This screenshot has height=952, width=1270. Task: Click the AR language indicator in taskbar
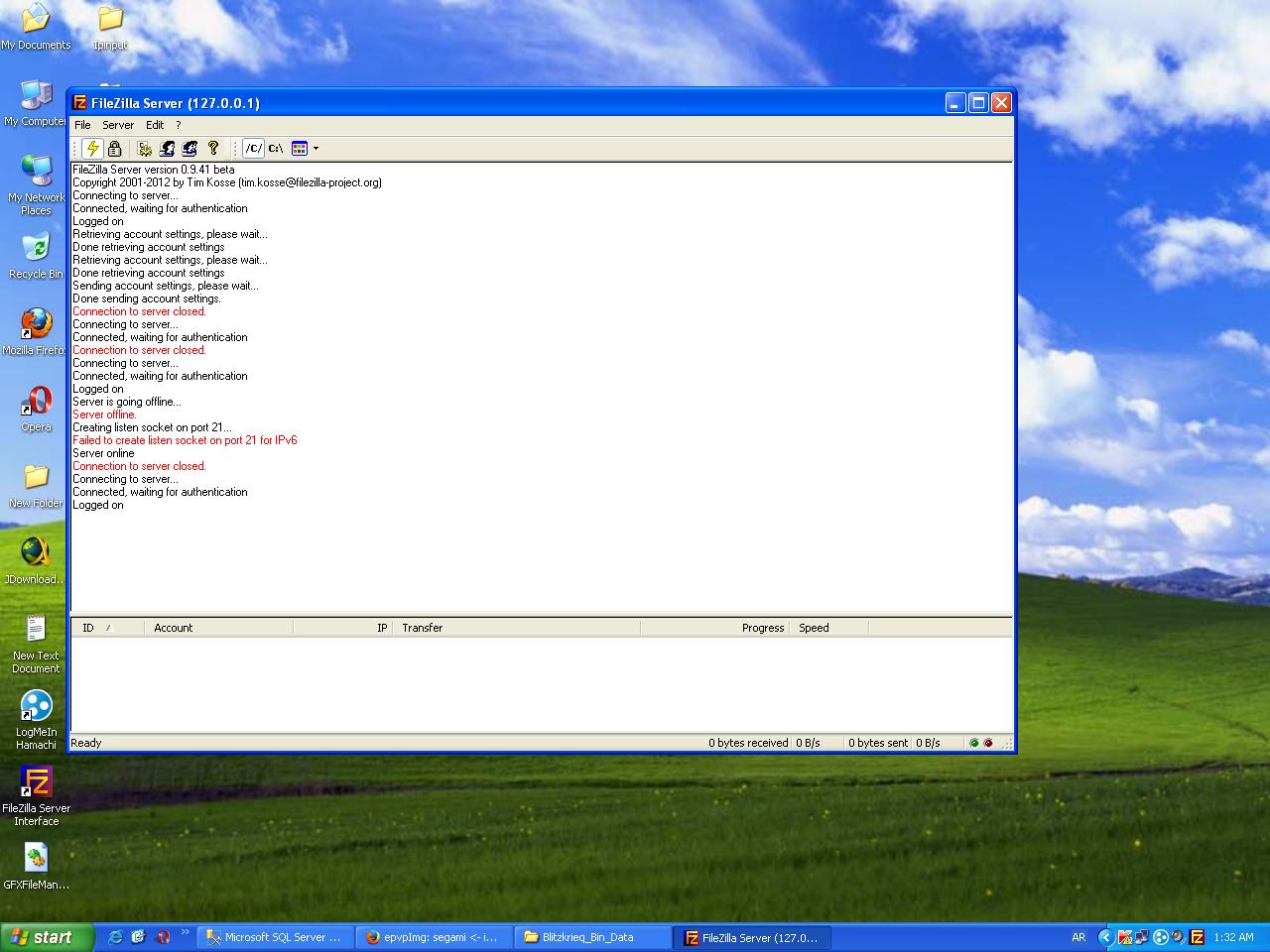(1079, 937)
